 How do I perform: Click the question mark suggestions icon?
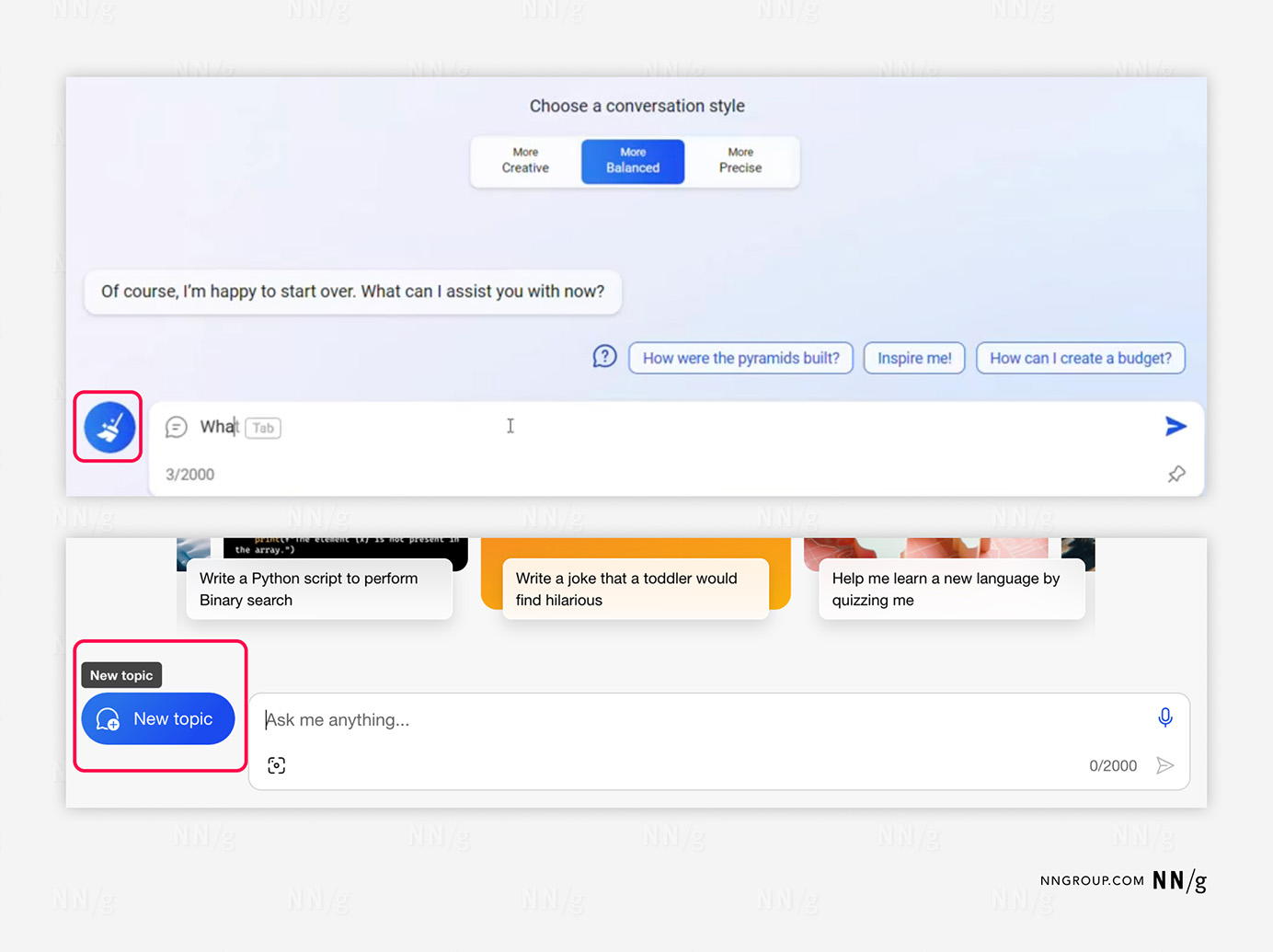[x=604, y=357]
